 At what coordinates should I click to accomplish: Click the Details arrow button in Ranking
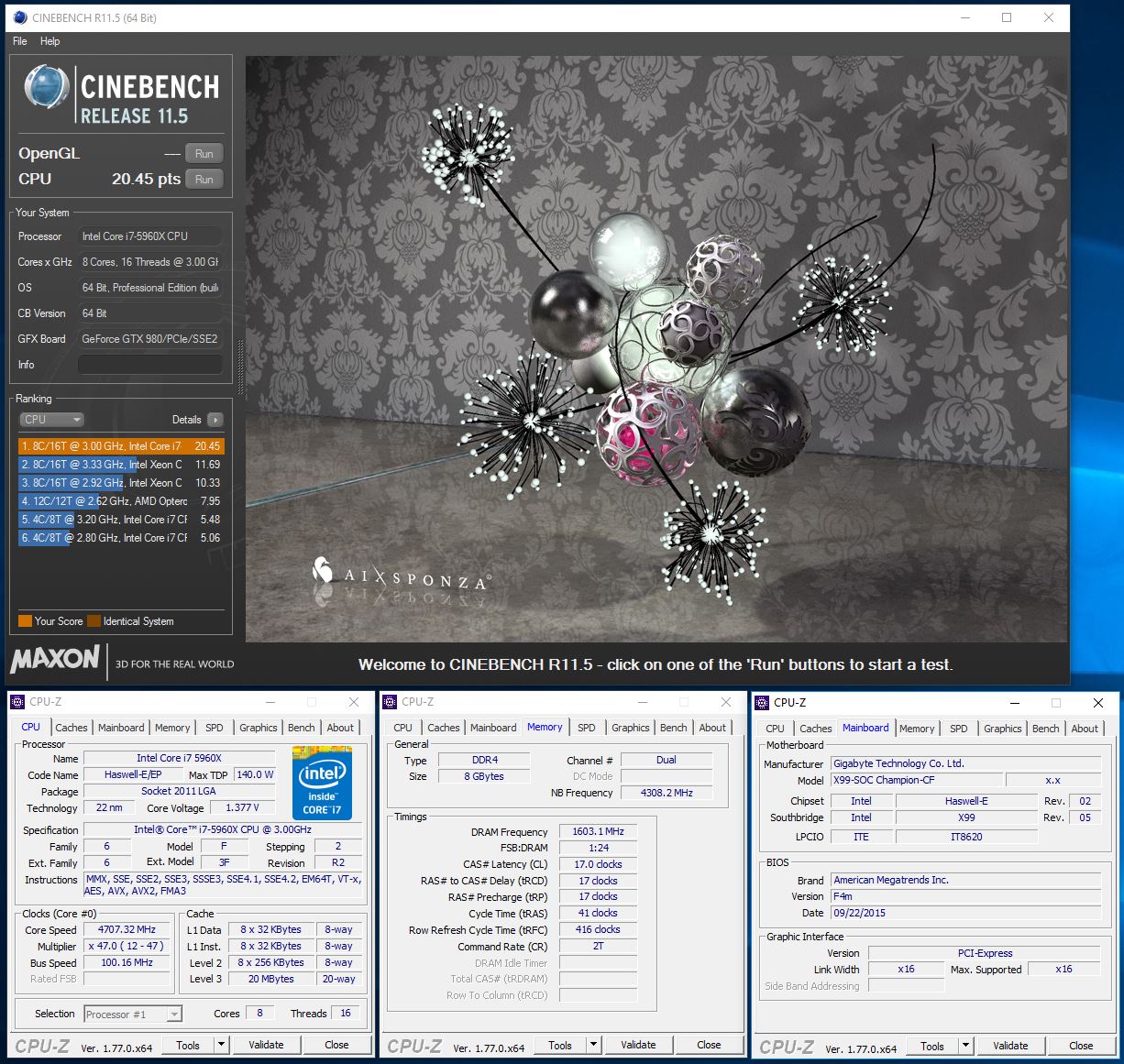point(215,420)
